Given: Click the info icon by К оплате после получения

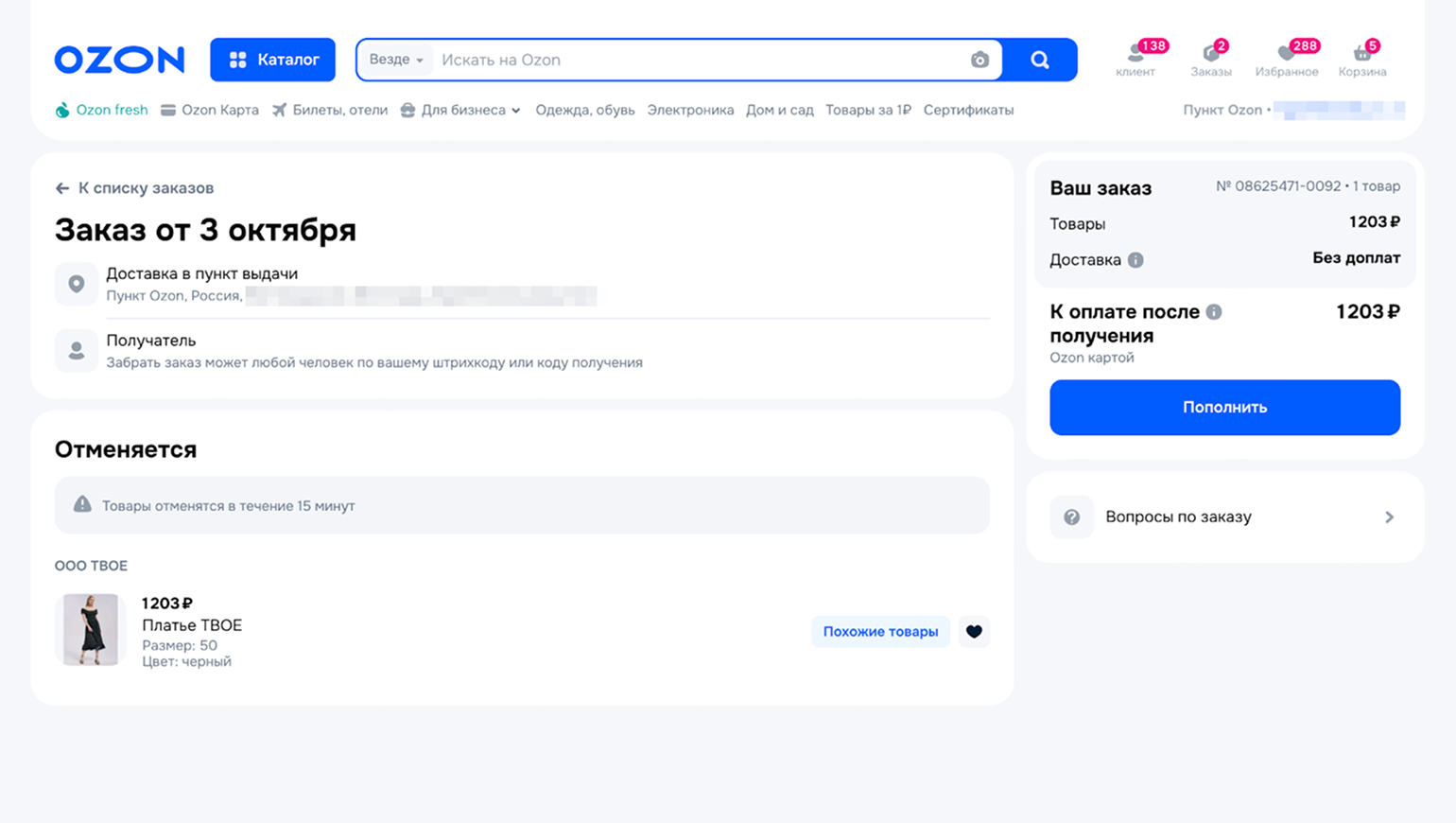Looking at the screenshot, I should (1214, 311).
